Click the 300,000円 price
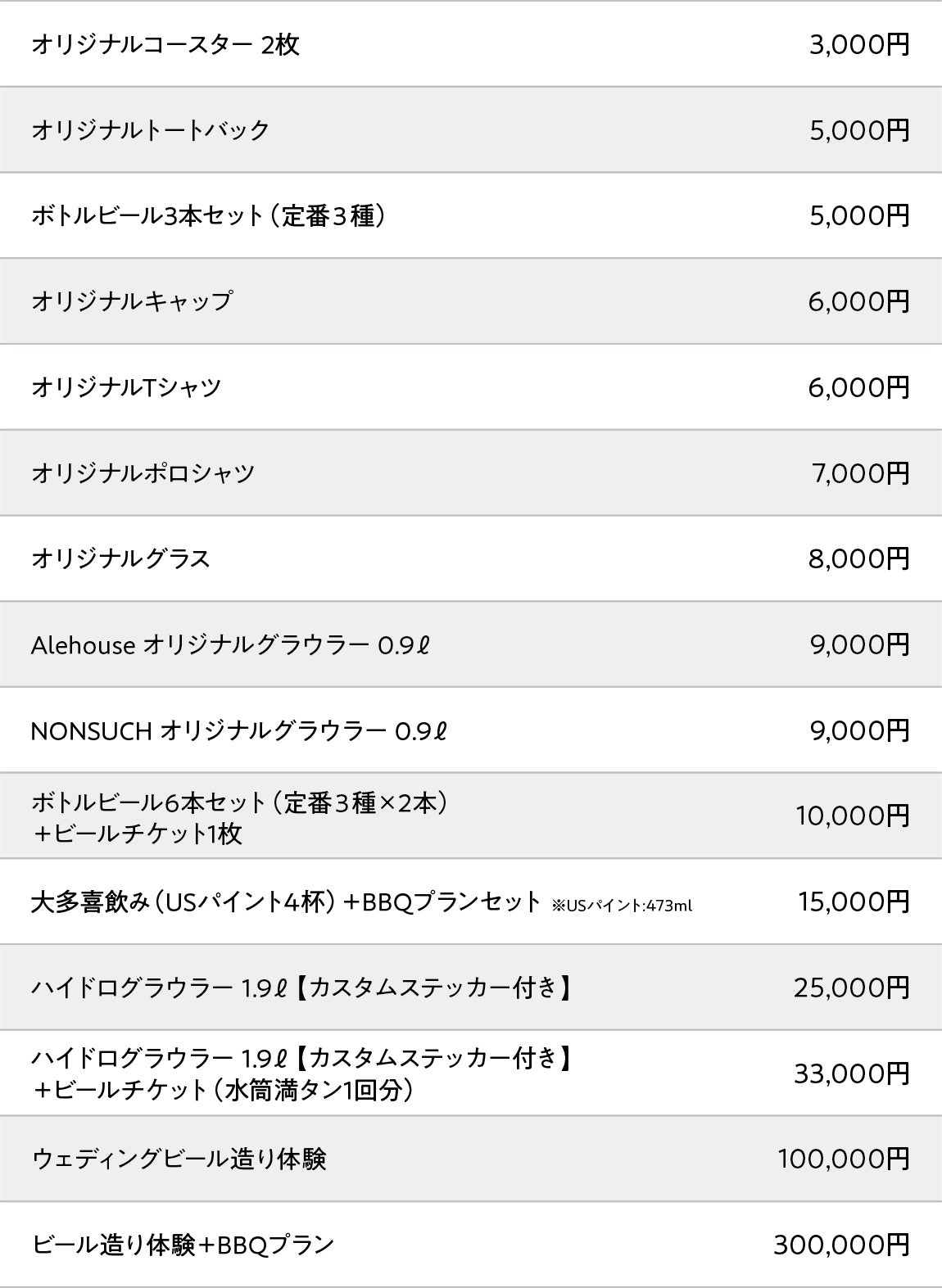This screenshot has width=942, height=1288. point(841,1245)
